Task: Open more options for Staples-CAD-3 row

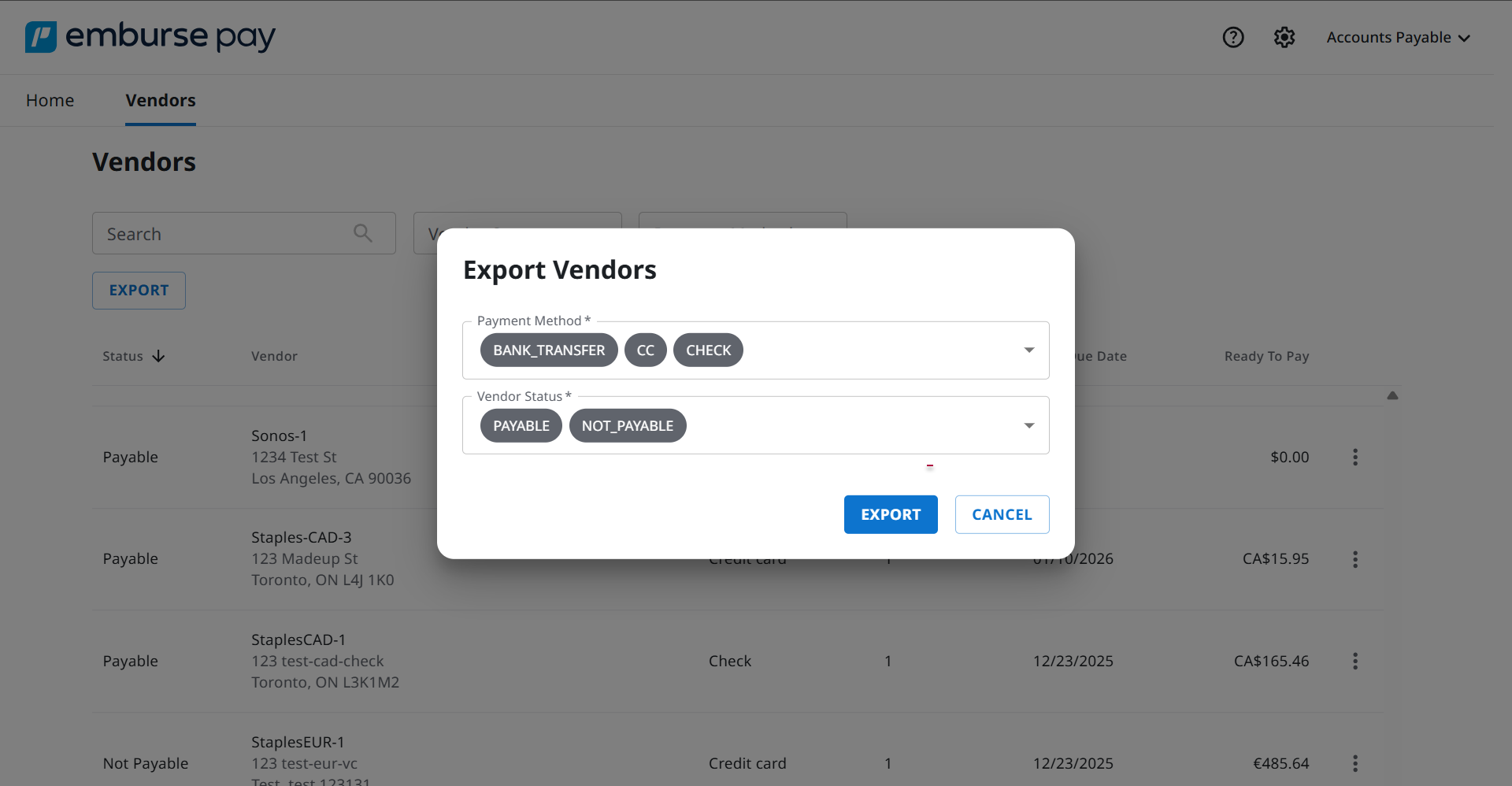Action: (x=1354, y=559)
